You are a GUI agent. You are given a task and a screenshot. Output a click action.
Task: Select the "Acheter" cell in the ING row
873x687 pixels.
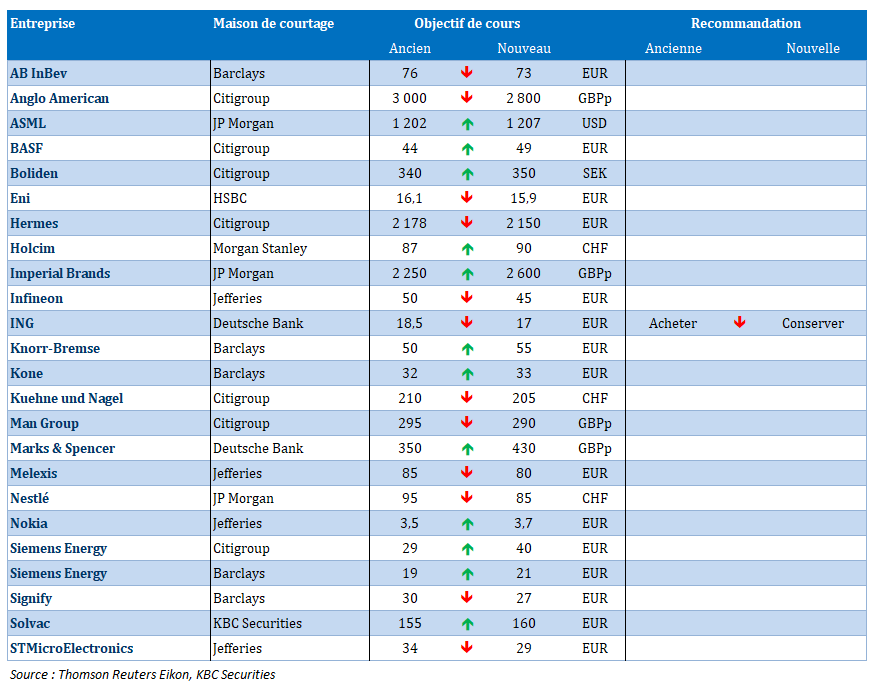coord(673,323)
